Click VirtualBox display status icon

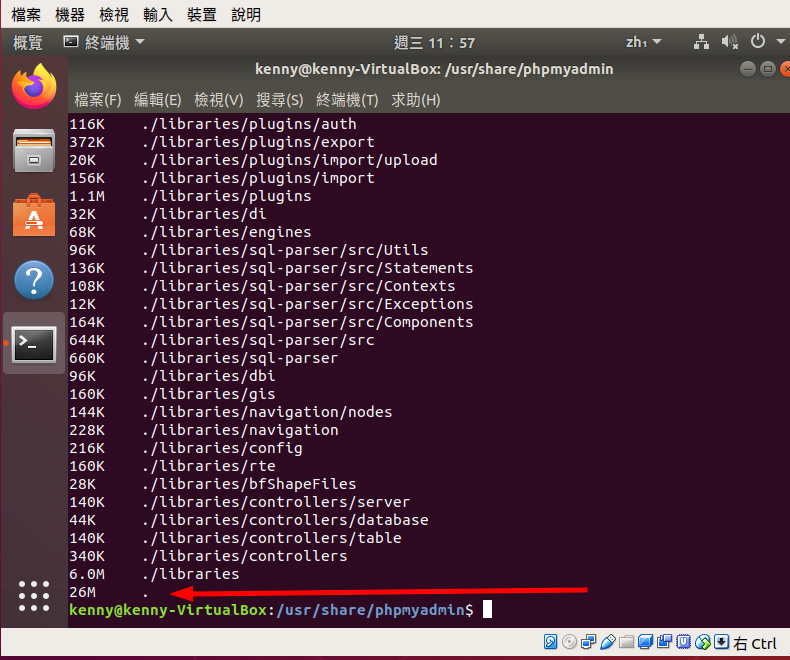pos(645,642)
